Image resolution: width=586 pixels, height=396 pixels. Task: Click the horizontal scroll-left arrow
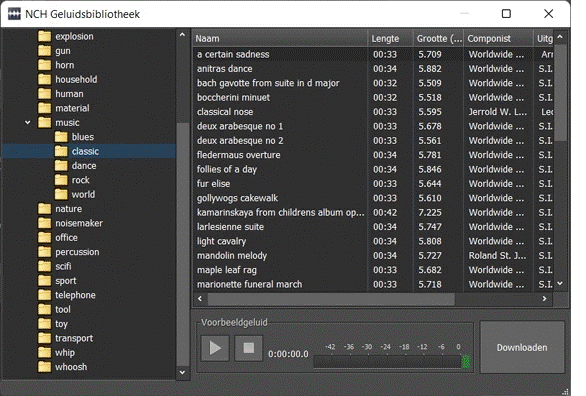[200, 298]
